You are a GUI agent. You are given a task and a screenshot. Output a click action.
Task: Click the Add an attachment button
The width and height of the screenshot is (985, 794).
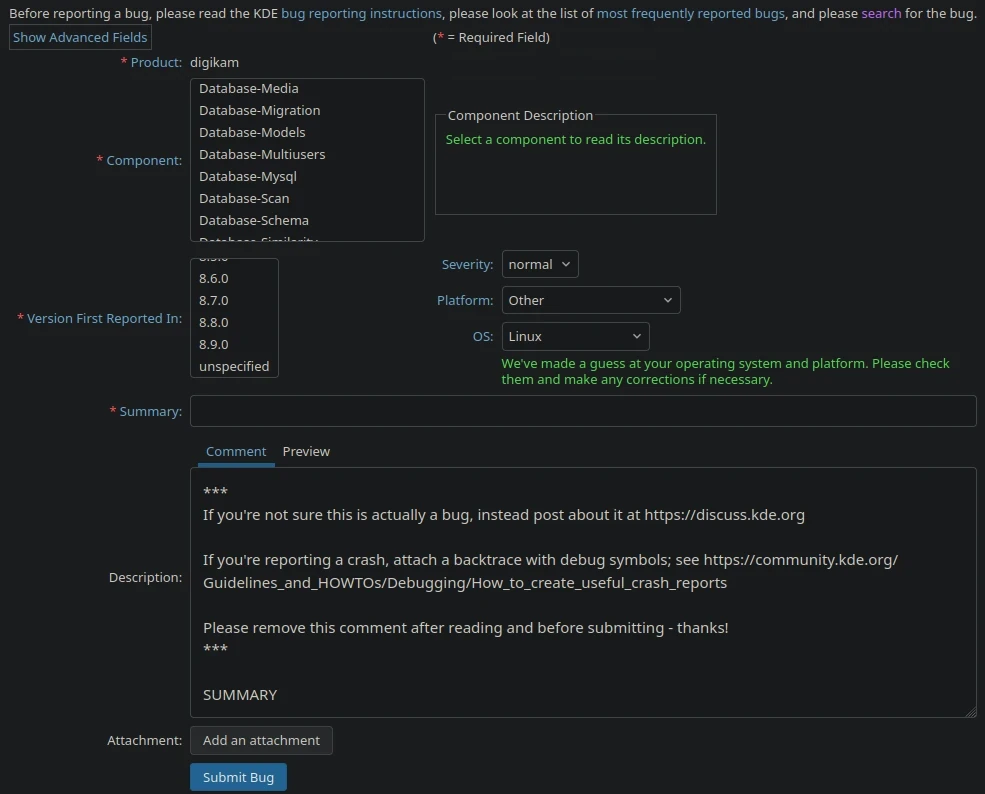pos(261,740)
